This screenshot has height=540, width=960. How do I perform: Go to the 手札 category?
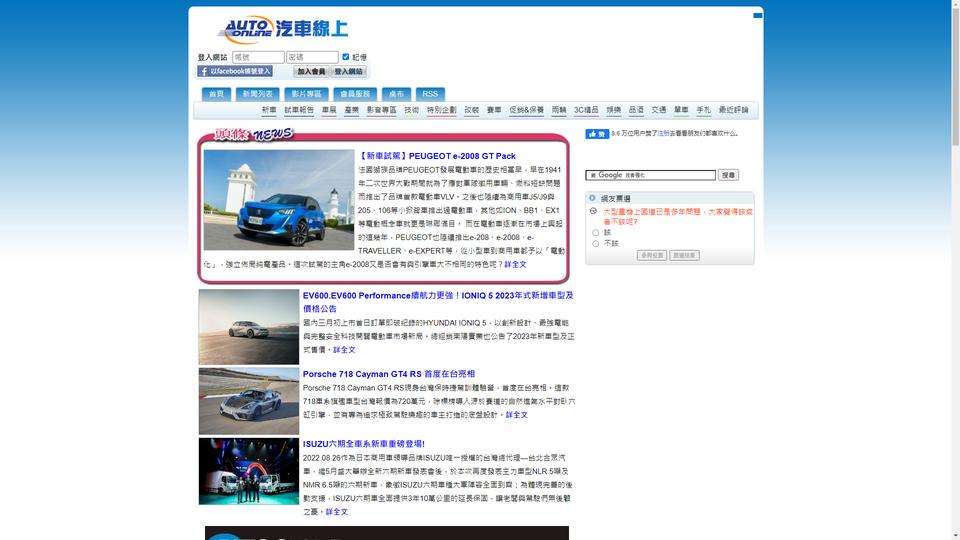click(x=703, y=110)
